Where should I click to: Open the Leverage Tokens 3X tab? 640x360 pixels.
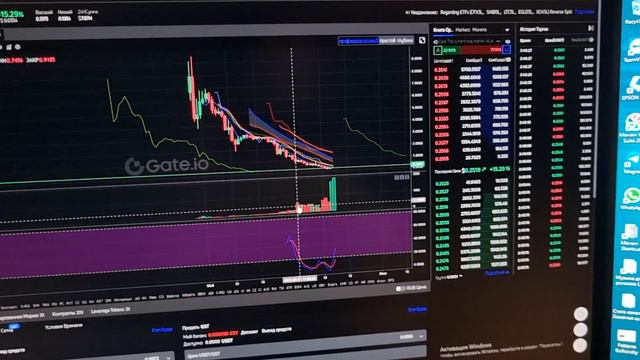[x=110, y=311]
